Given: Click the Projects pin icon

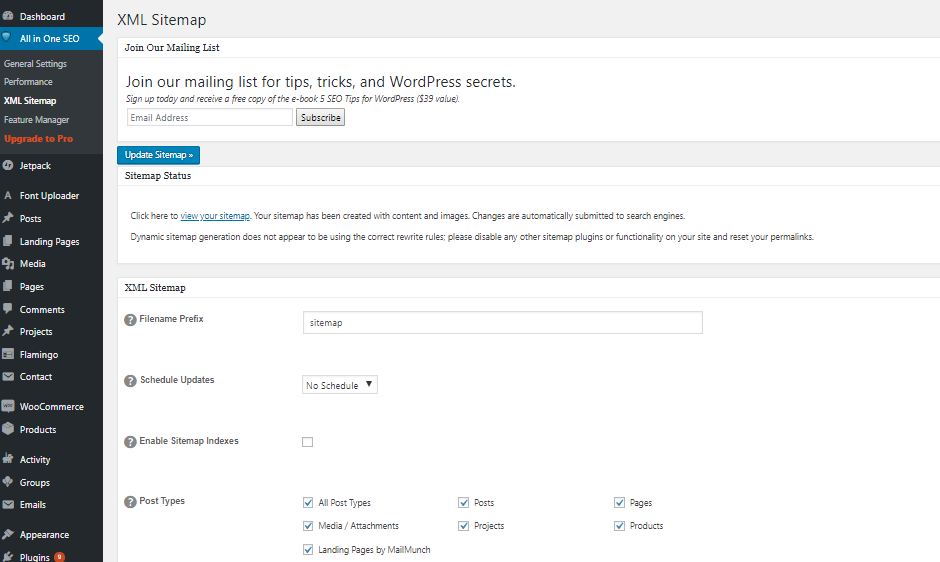Looking at the screenshot, I should pyautogui.click(x=8, y=331).
